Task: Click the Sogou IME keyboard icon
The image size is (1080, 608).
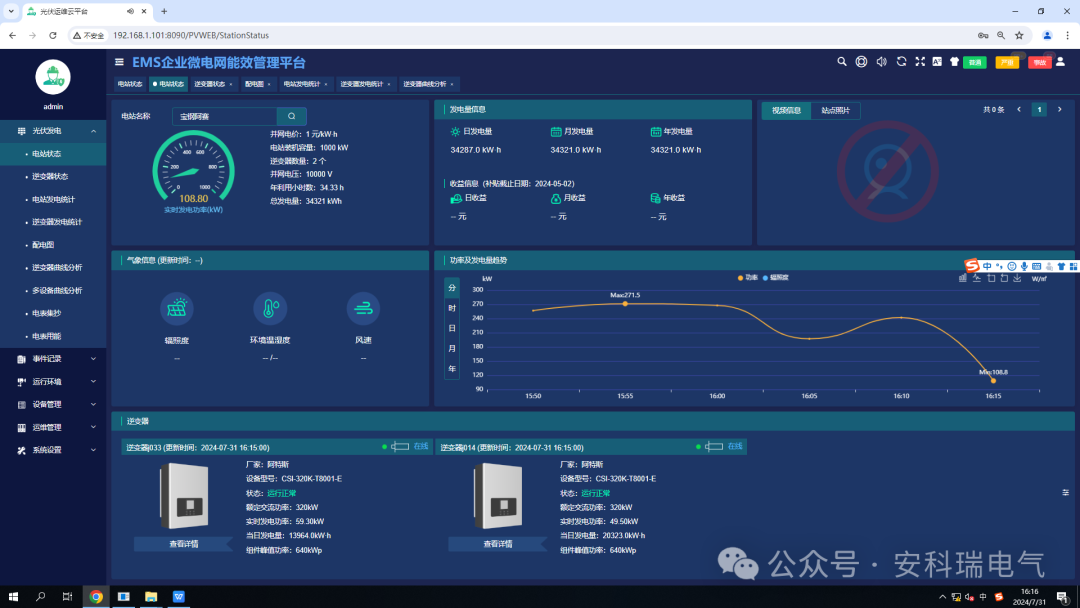Action: [x=1037, y=266]
